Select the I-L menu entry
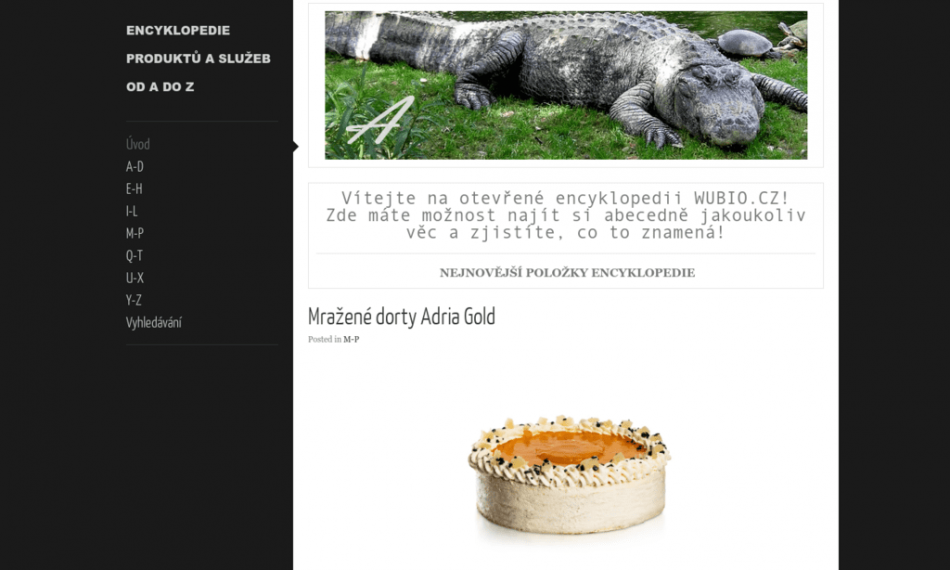950x570 pixels. point(131,211)
